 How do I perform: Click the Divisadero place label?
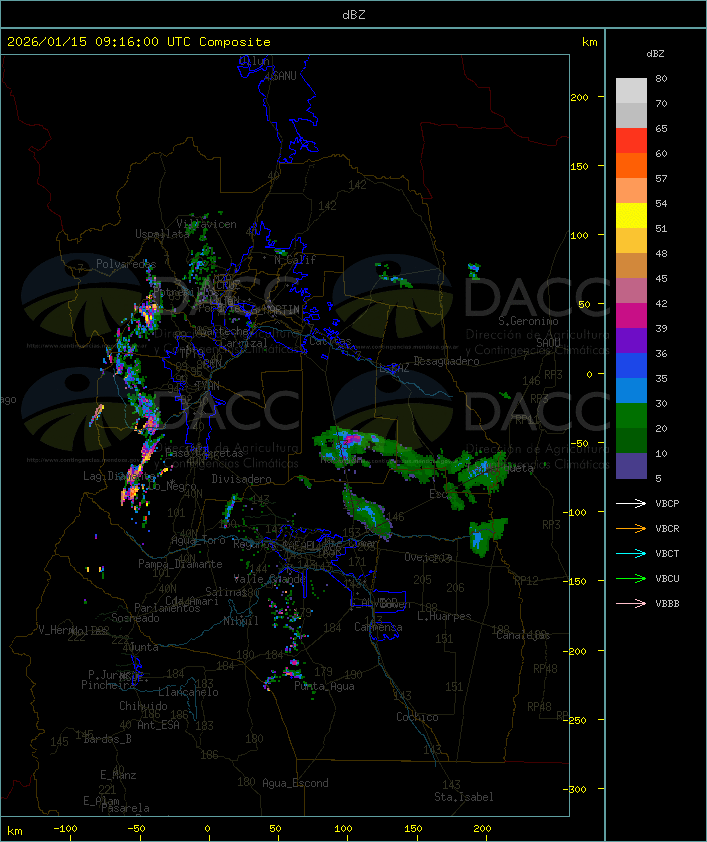(x=241, y=478)
